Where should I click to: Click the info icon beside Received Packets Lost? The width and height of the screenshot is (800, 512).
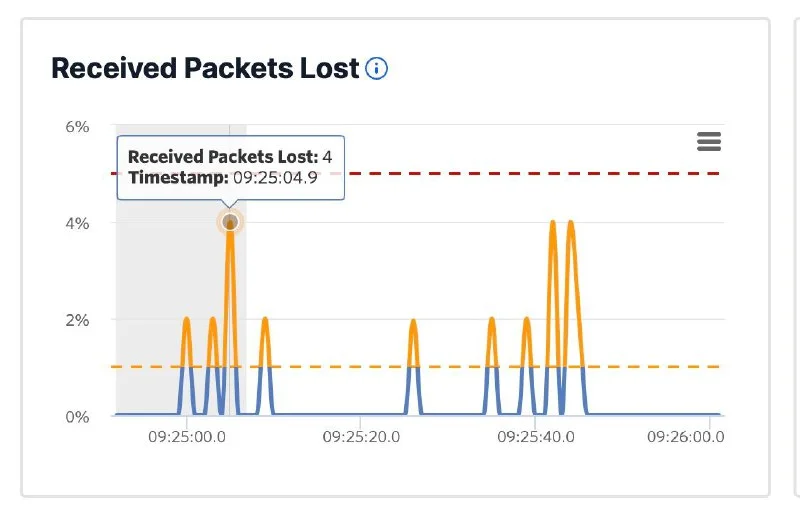click(376, 69)
